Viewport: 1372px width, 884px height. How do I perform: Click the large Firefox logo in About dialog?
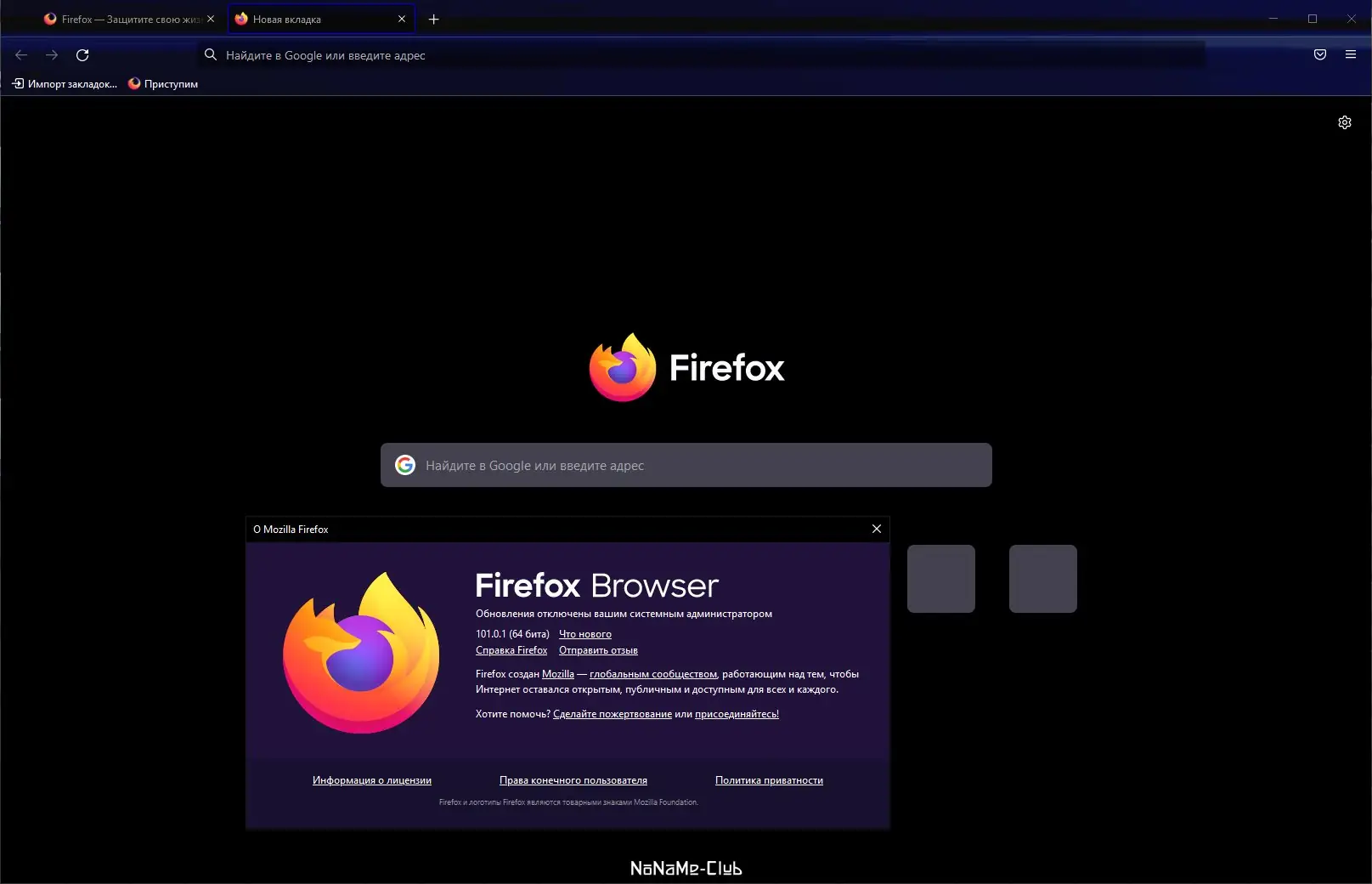point(361,653)
